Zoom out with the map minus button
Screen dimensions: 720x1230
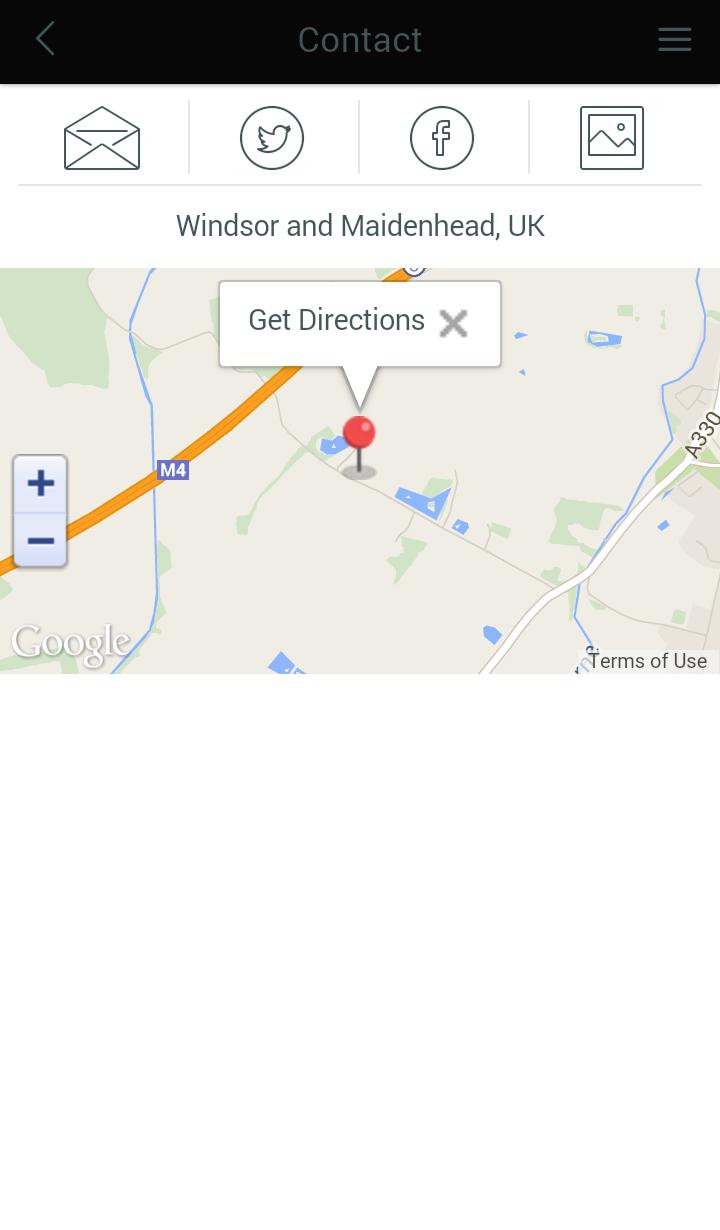[41, 541]
